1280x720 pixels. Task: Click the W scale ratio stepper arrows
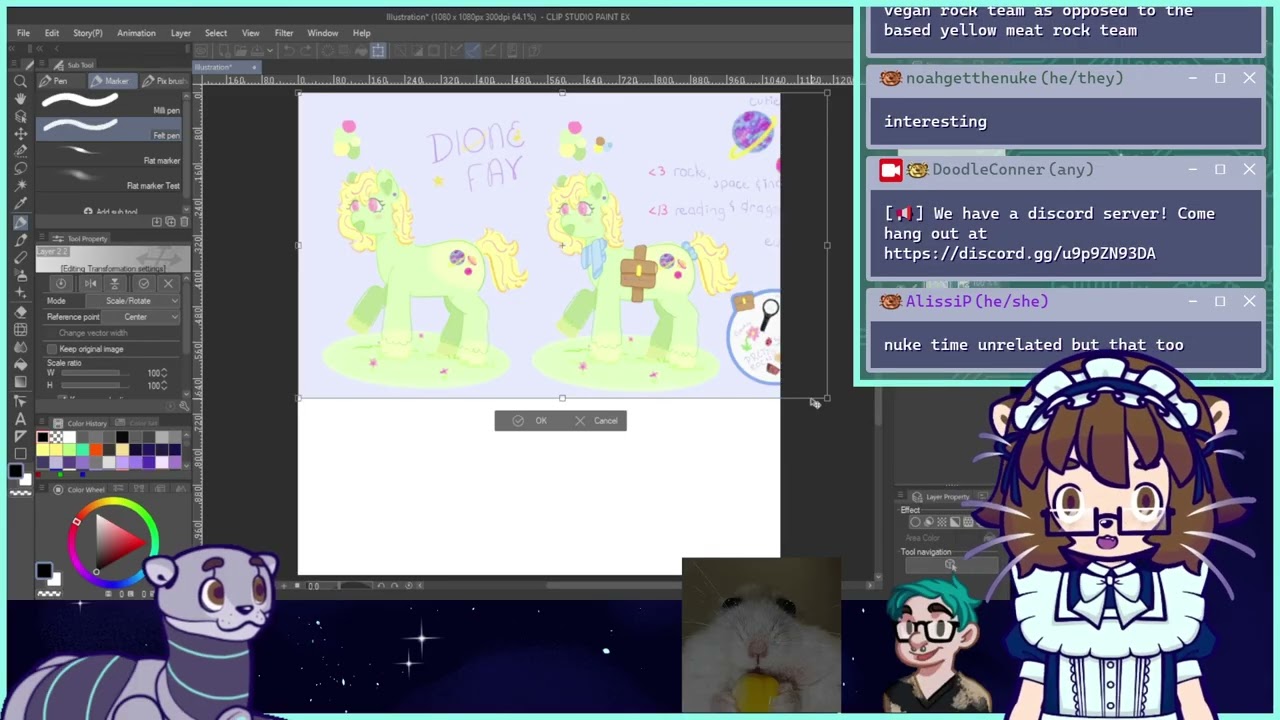click(x=164, y=373)
